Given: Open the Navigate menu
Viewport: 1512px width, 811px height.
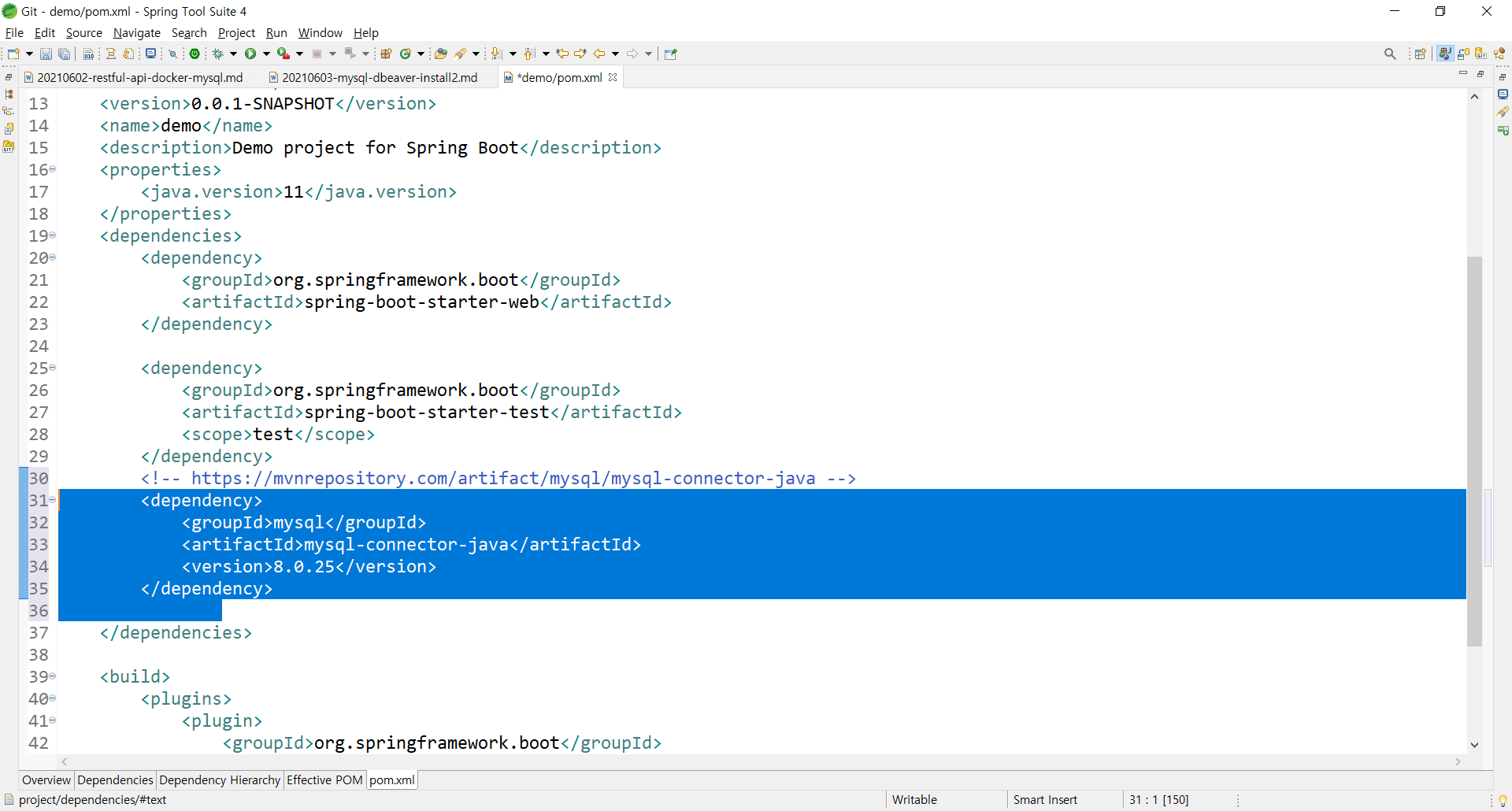Looking at the screenshot, I should click(136, 32).
